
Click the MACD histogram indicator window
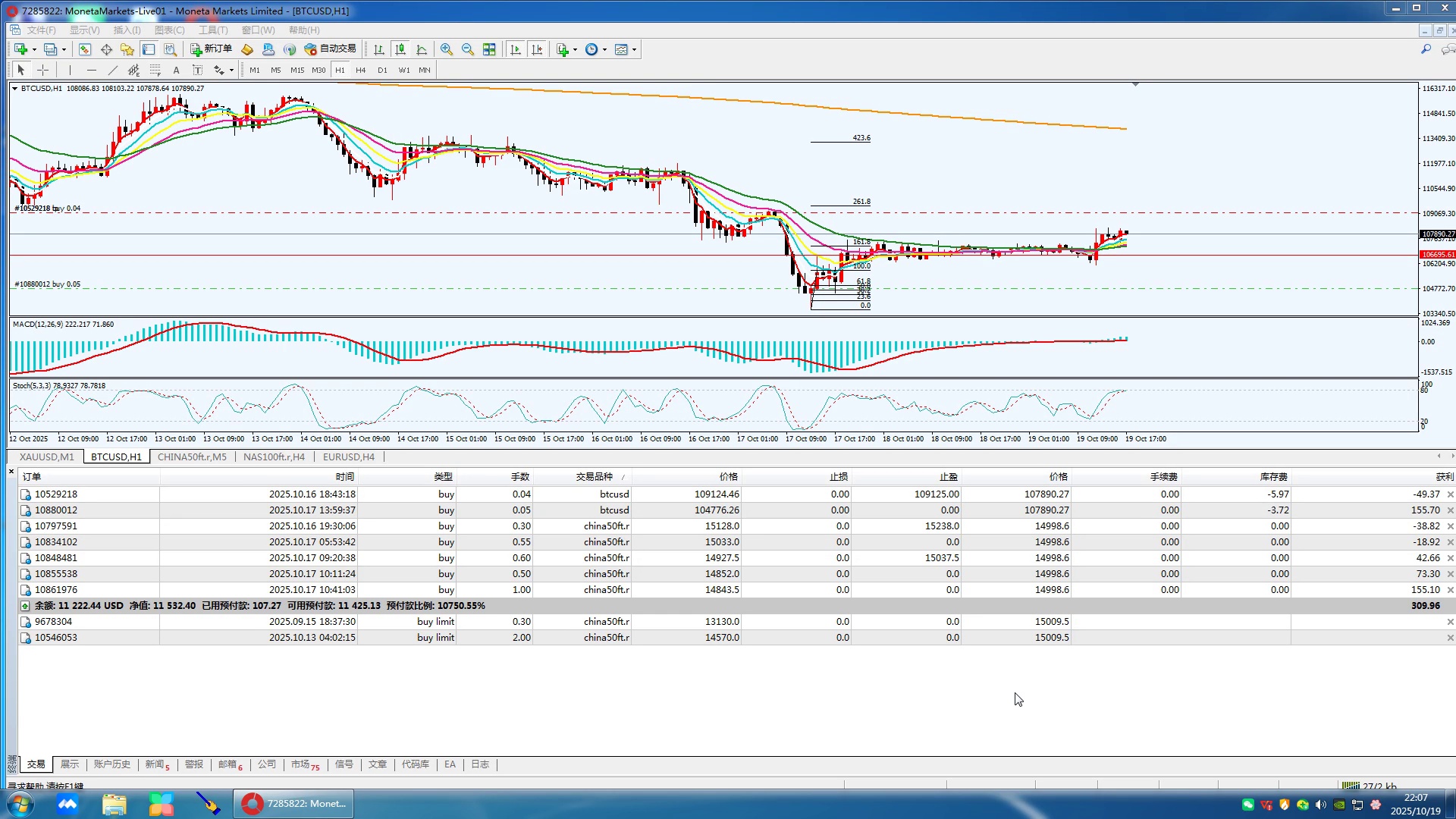click(531, 350)
